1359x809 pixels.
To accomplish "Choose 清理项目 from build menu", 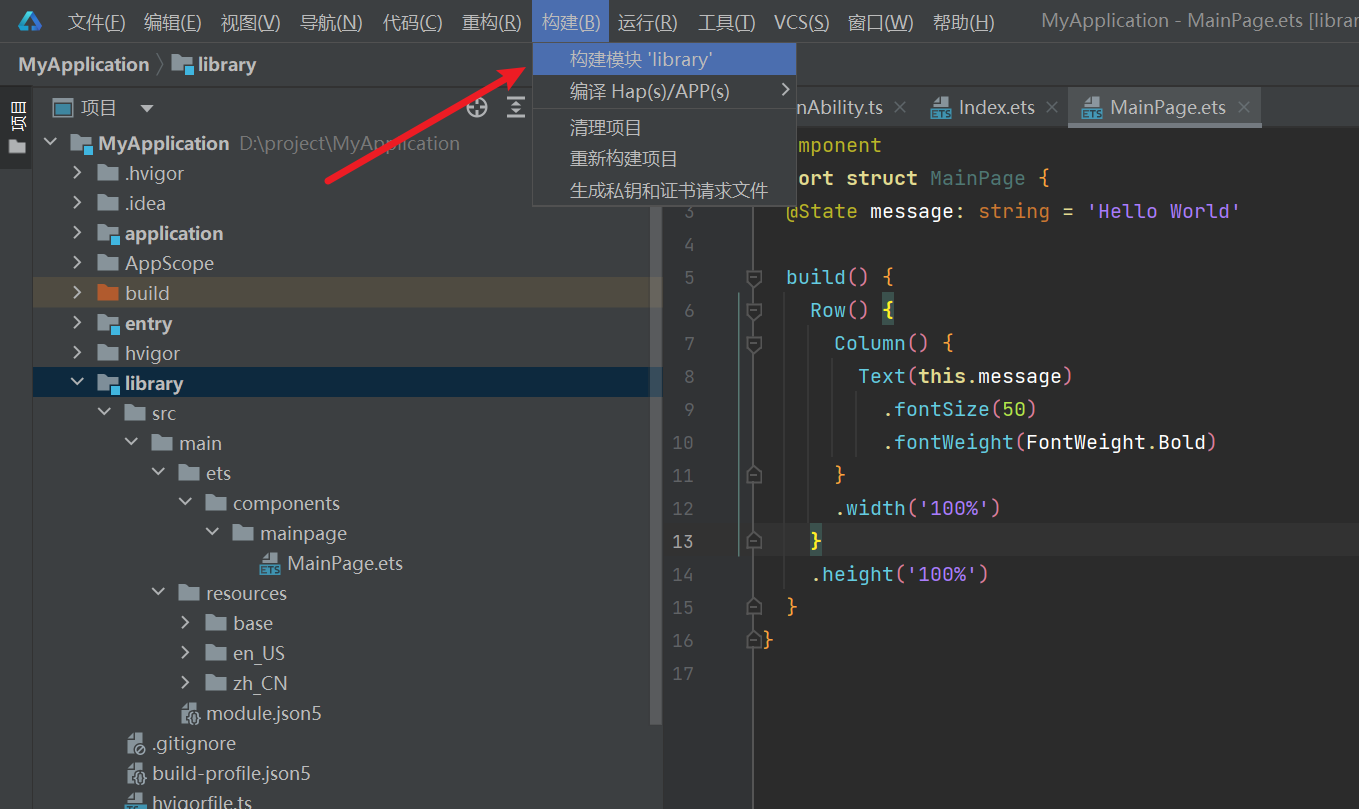I will coord(664,128).
